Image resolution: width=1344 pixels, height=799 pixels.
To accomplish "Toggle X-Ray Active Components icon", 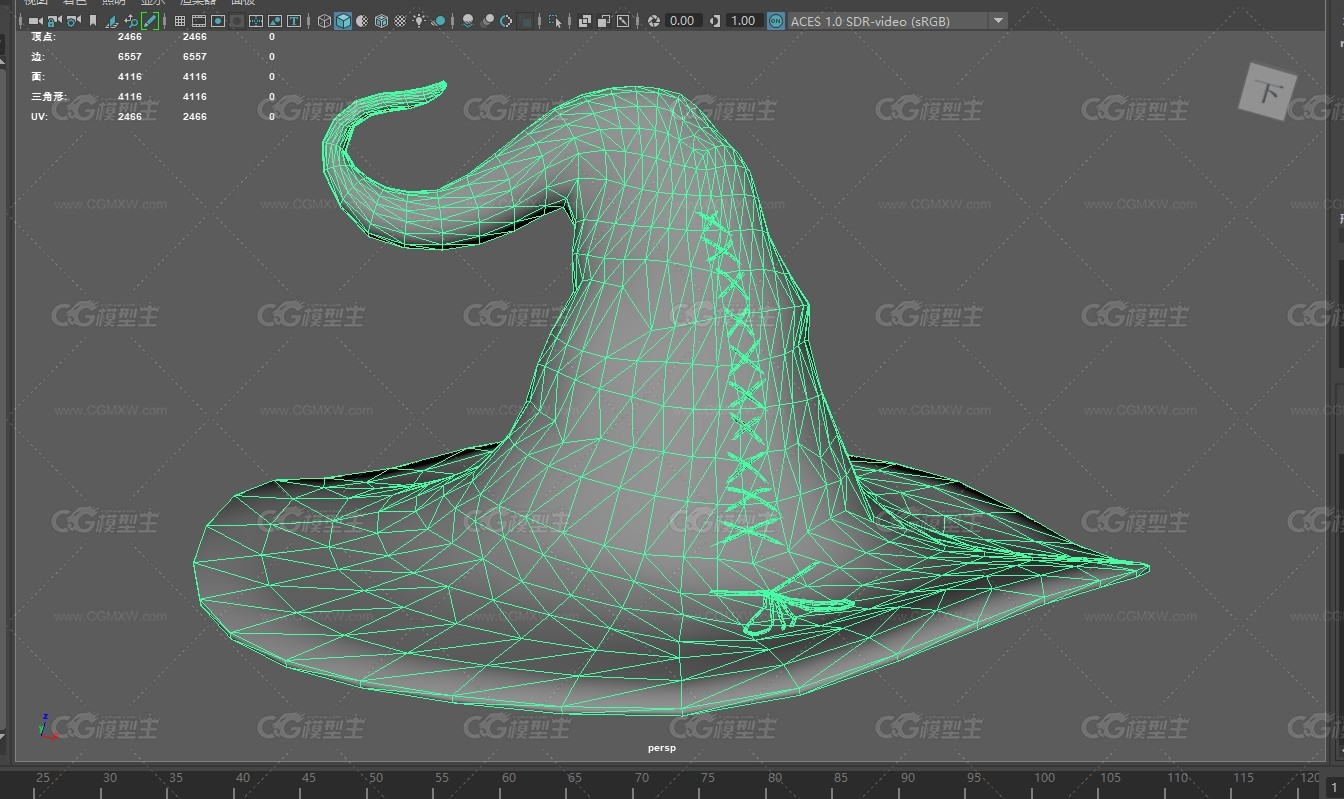I will click(x=604, y=20).
